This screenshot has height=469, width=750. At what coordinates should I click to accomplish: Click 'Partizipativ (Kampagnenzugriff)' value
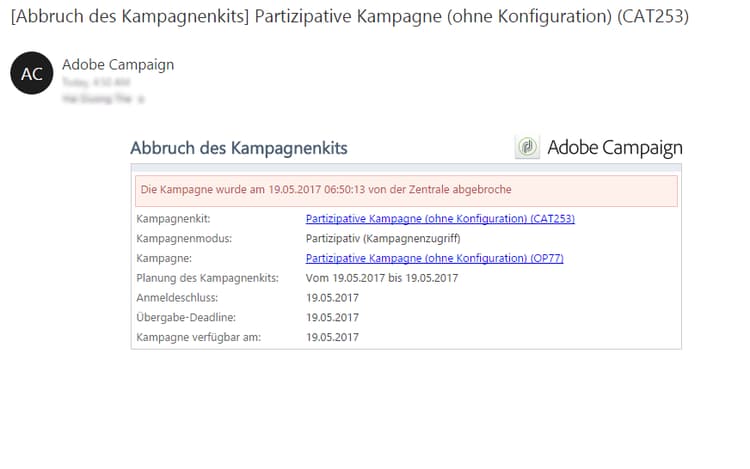(383, 239)
